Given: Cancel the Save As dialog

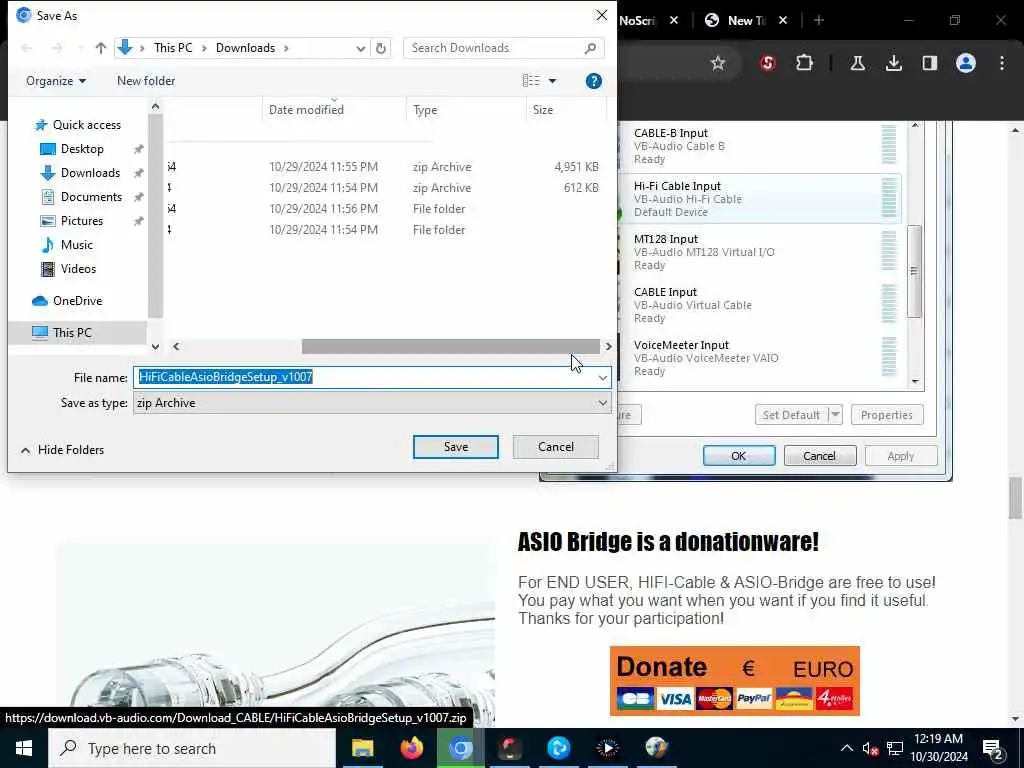Looking at the screenshot, I should point(556,447).
